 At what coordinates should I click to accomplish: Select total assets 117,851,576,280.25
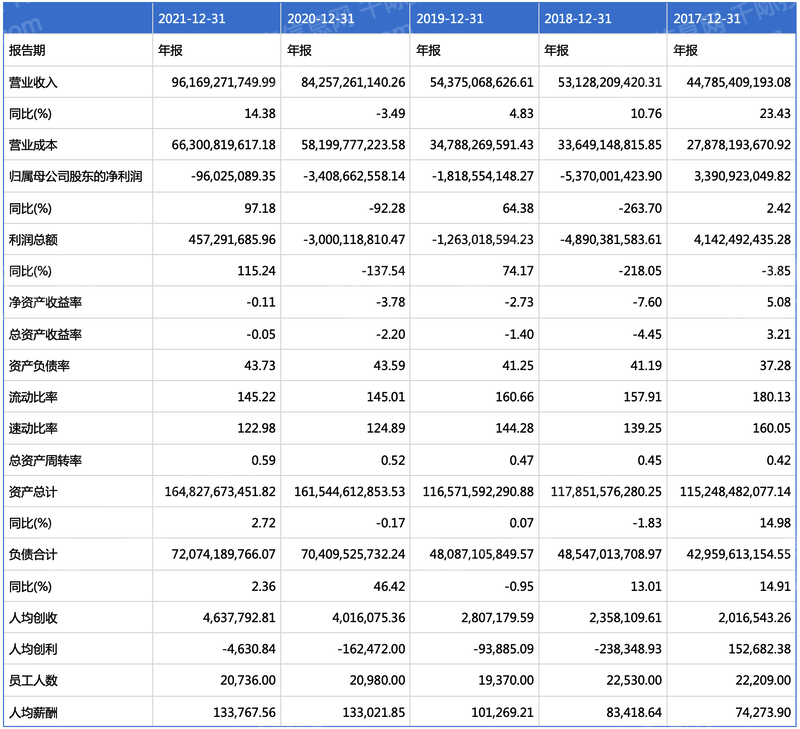coord(606,492)
